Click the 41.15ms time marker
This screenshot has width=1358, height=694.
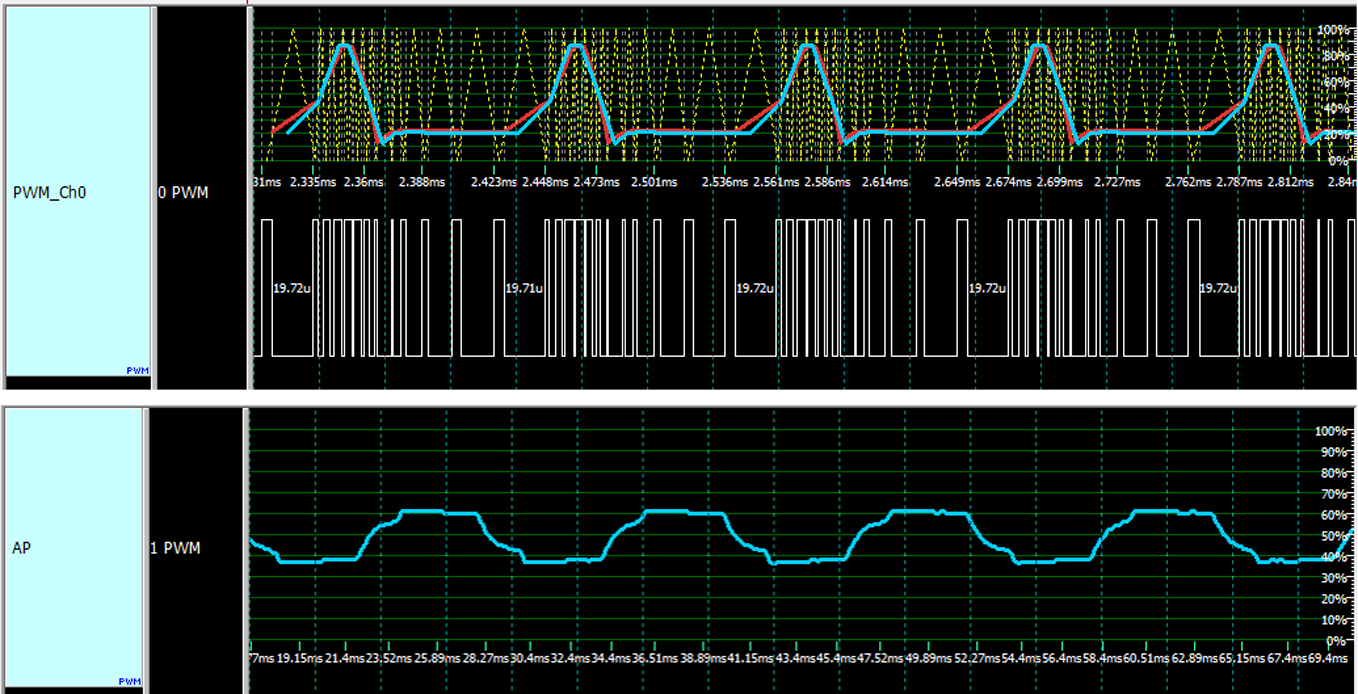[749, 659]
